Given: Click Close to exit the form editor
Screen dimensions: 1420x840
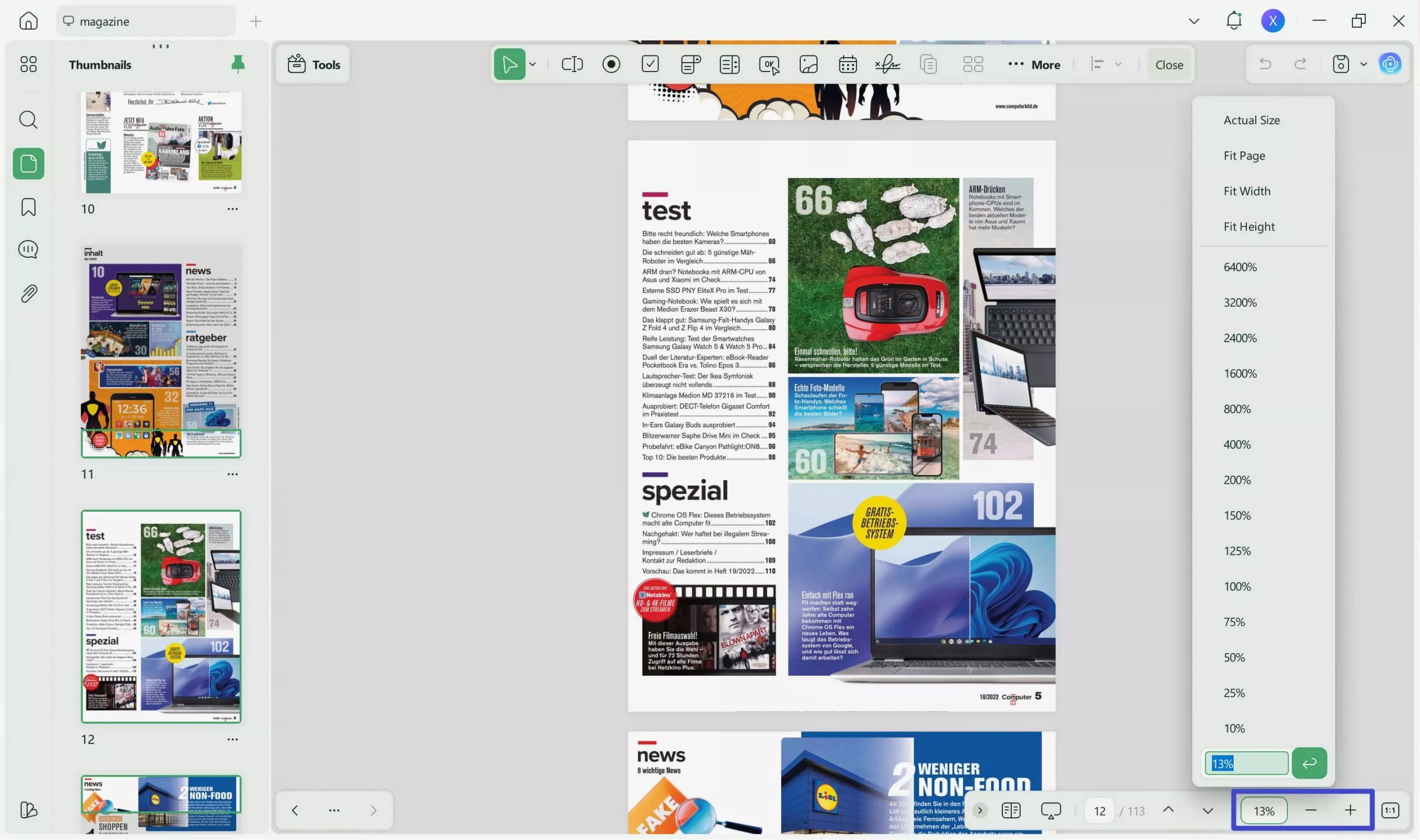Looking at the screenshot, I should (1169, 64).
